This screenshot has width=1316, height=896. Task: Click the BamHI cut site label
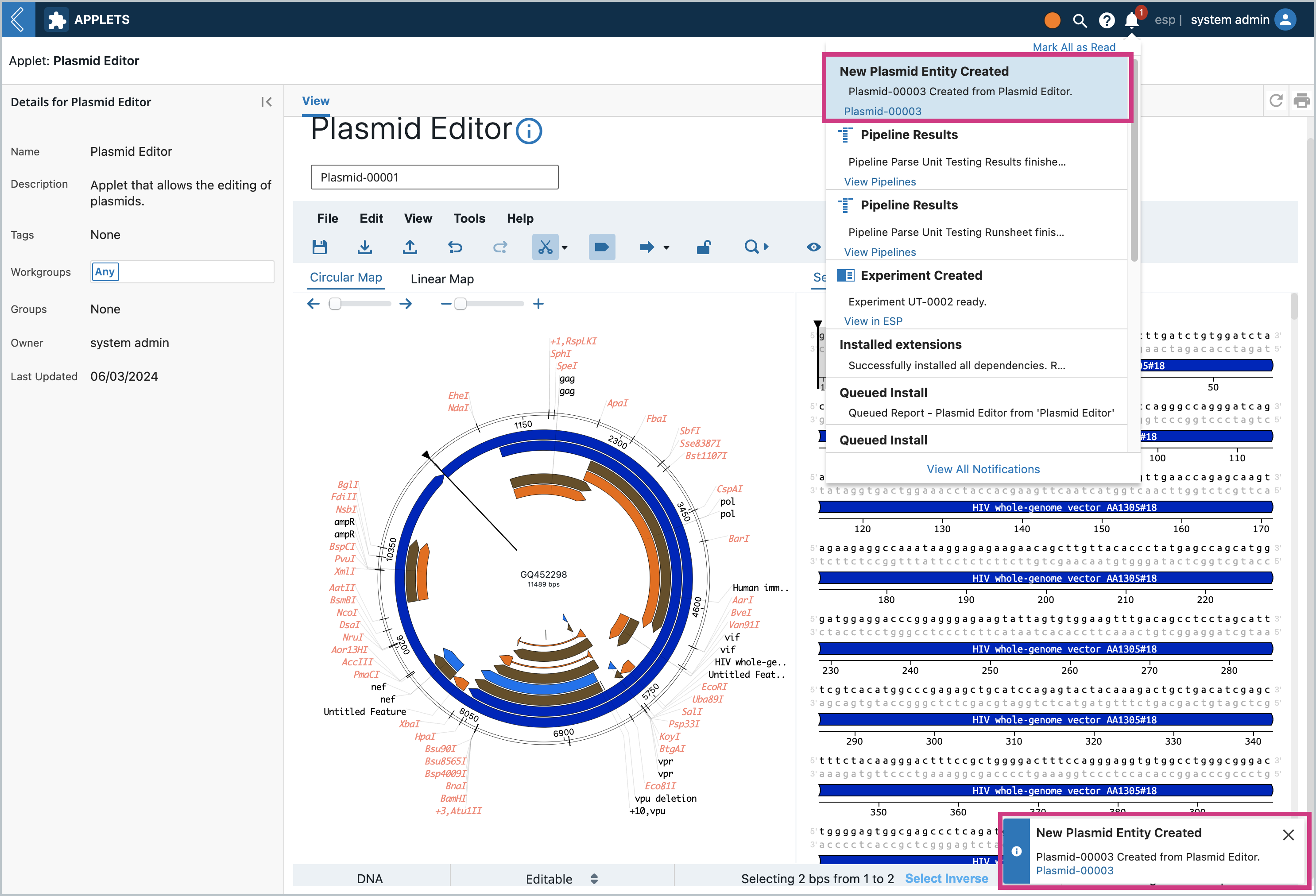[453, 798]
